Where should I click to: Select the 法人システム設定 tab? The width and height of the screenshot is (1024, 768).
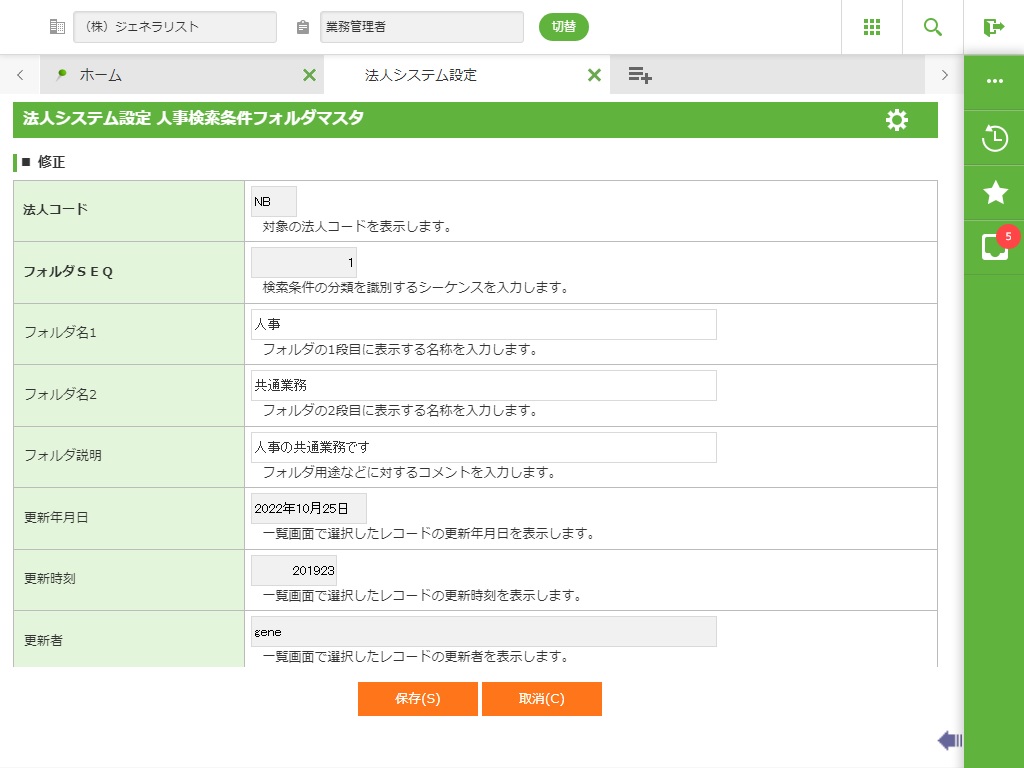420,75
